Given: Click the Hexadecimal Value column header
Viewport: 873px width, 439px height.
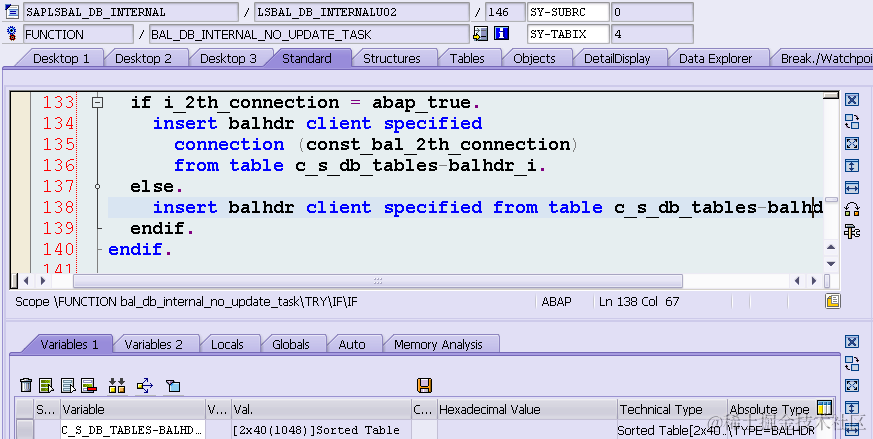Looking at the screenshot, I should [x=527, y=409].
